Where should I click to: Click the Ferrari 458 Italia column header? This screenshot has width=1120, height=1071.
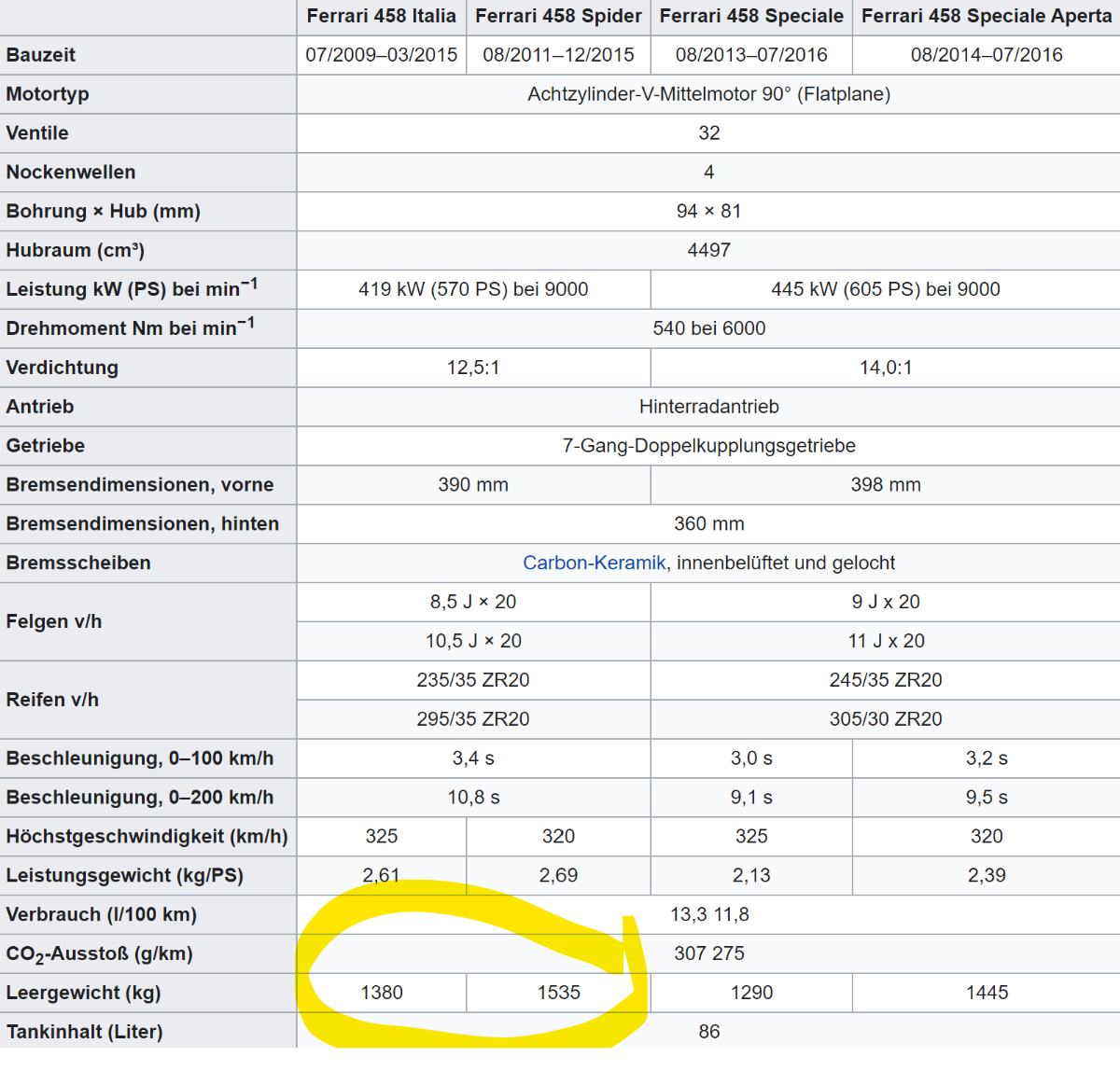(x=381, y=16)
